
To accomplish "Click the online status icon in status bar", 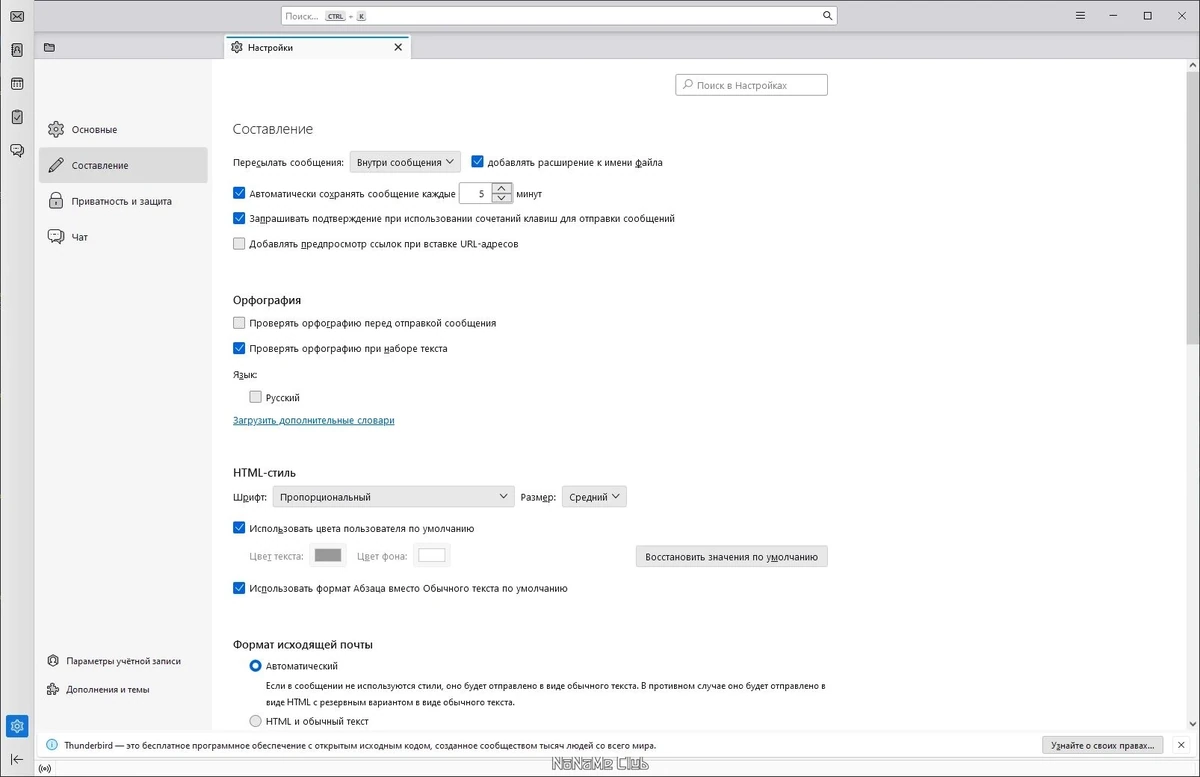I will [45, 768].
